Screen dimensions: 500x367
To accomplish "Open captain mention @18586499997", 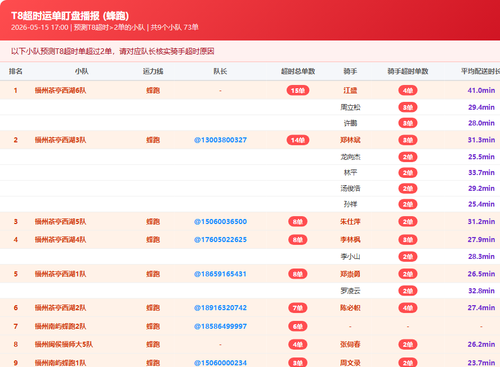I will click(220, 326).
